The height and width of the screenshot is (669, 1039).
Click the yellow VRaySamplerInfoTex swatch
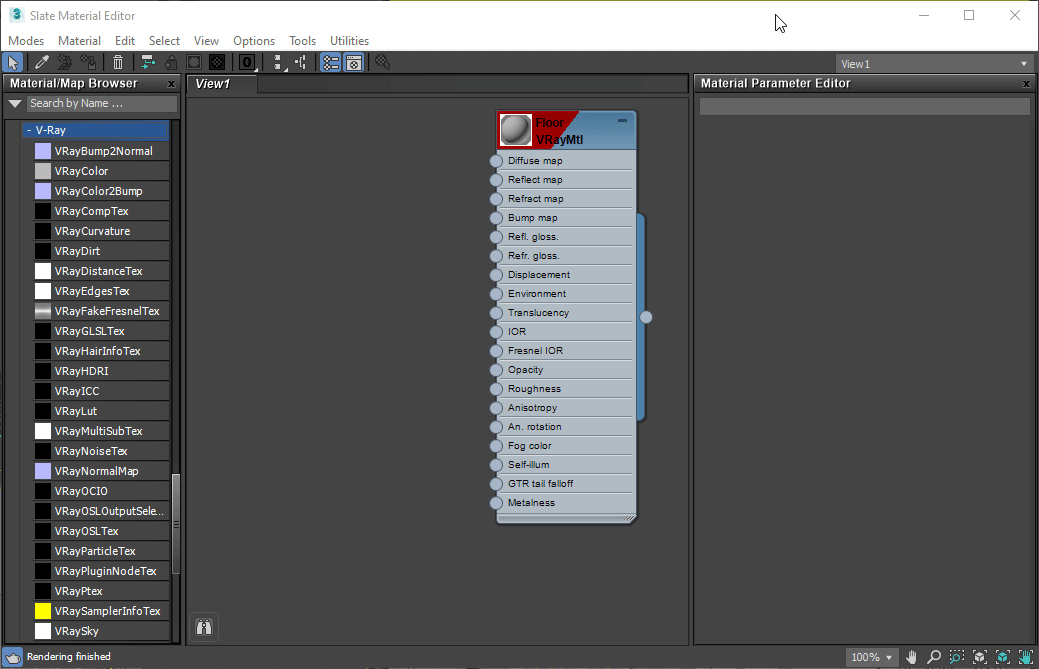tap(43, 611)
